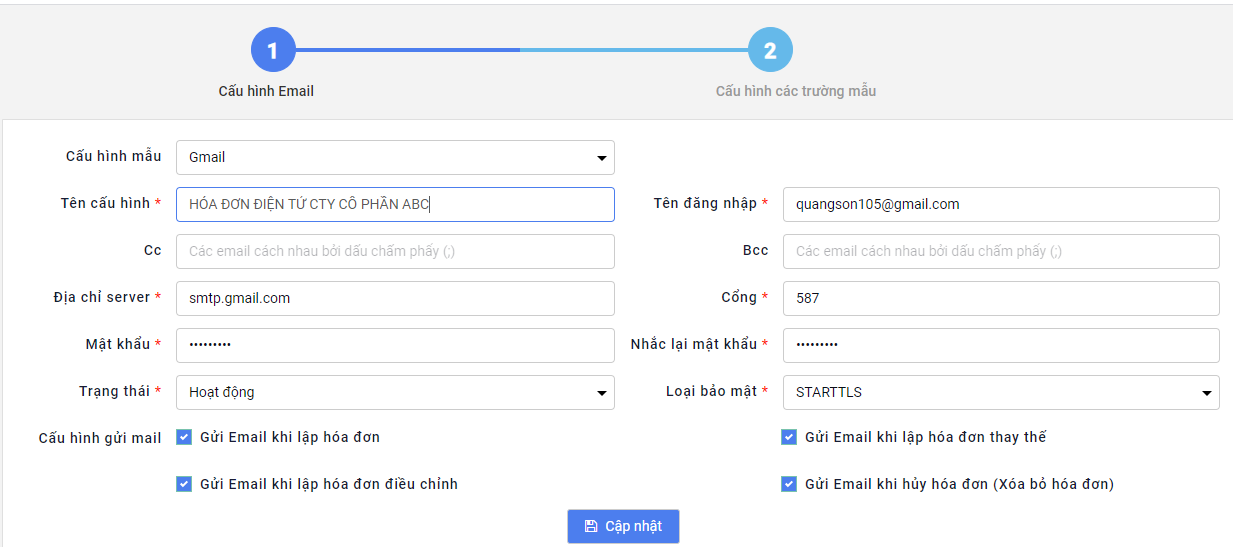This screenshot has width=1233, height=547.
Task: Focus the Tên cấu hình input field
Action: point(395,204)
